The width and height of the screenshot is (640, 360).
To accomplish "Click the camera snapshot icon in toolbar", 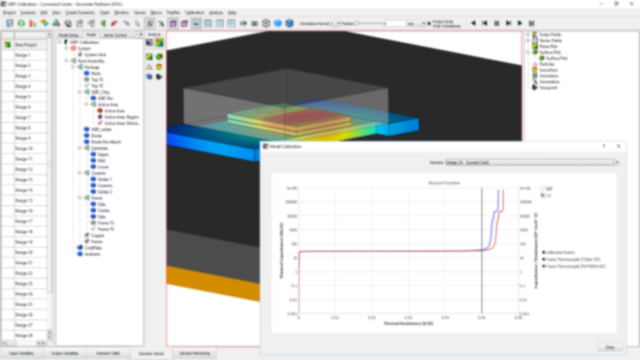I will pos(255,23).
